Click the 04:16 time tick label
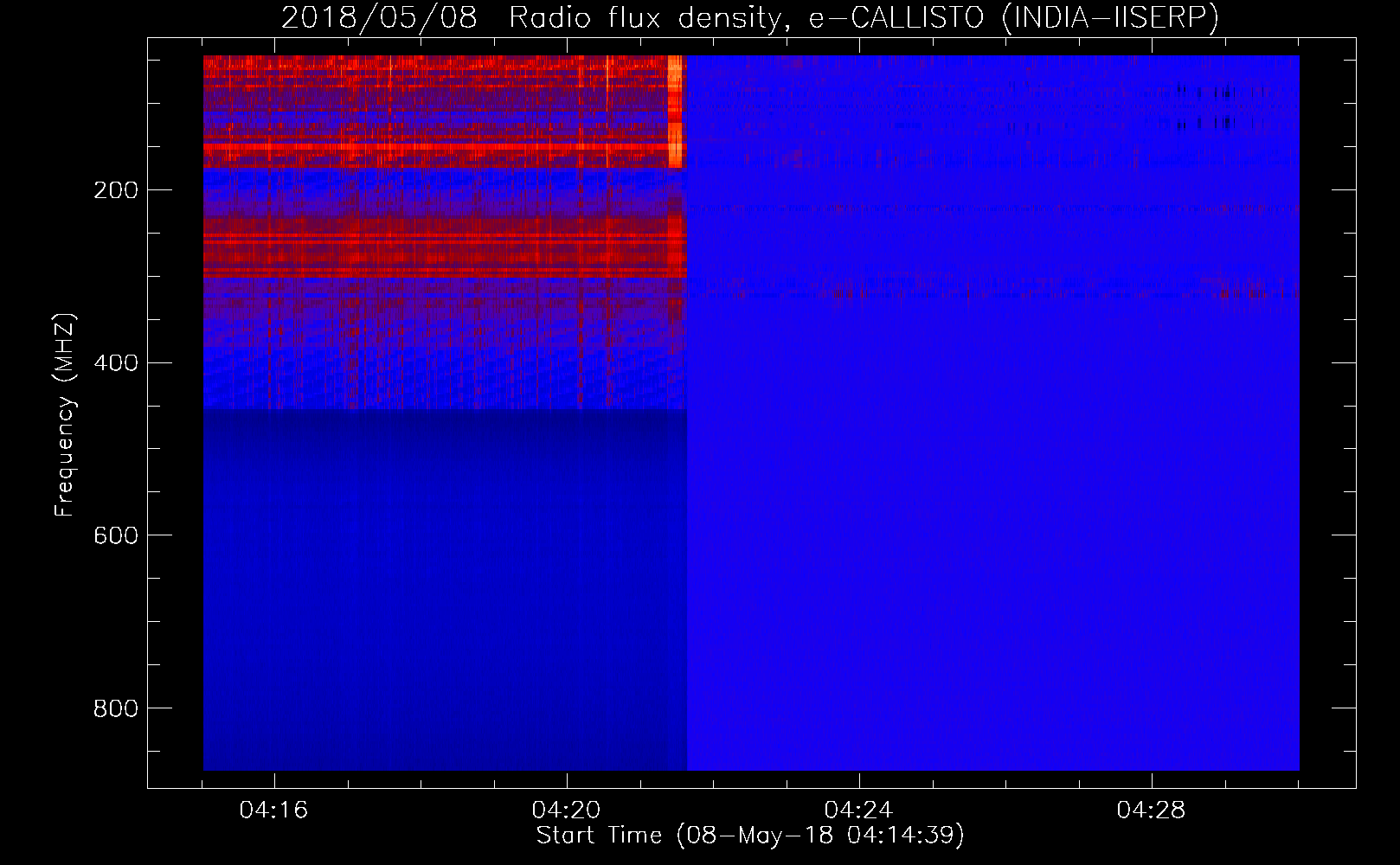Screen dimensions: 1400x865 pos(274,811)
